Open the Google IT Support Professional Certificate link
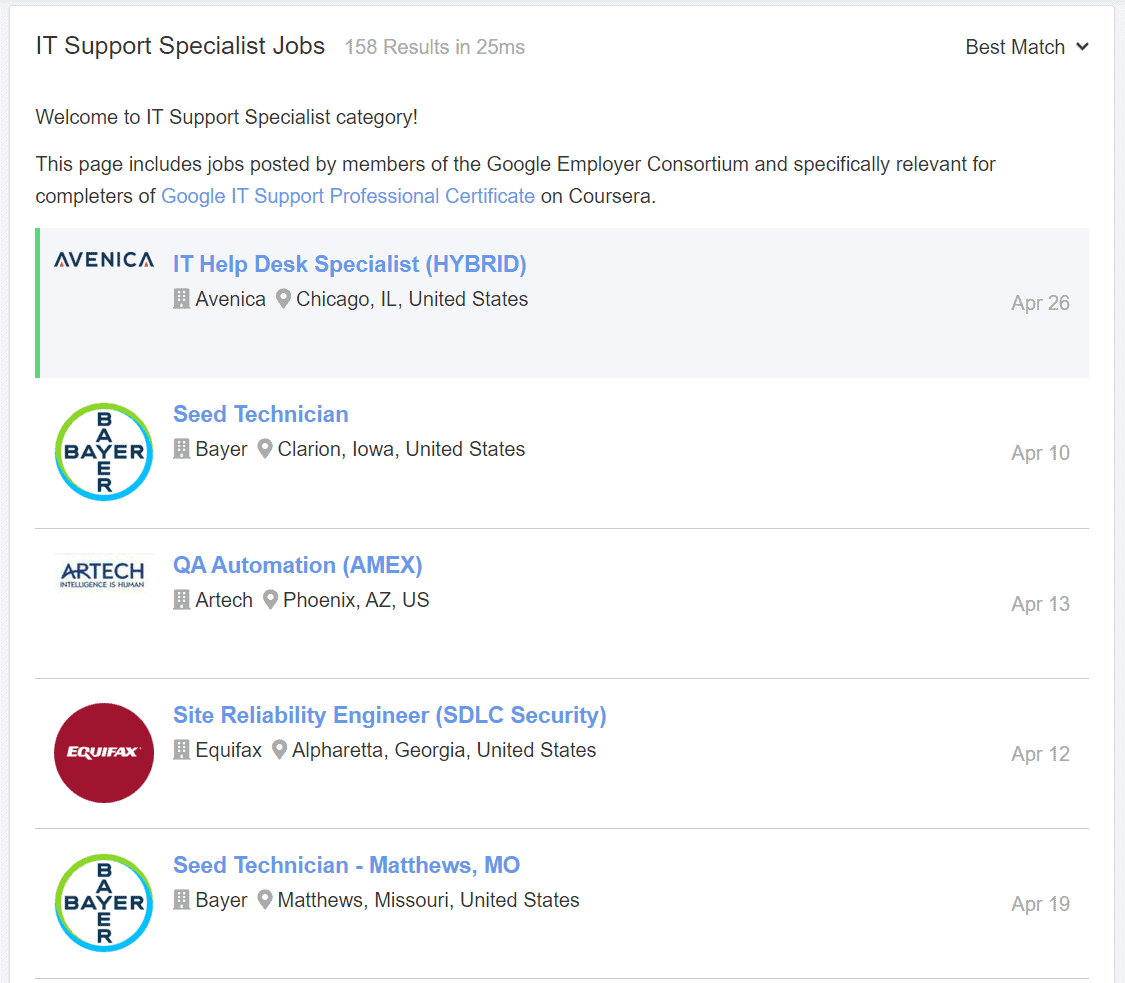Image resolution: width=1125 pixels, height=983 pixels. (348, 195)
